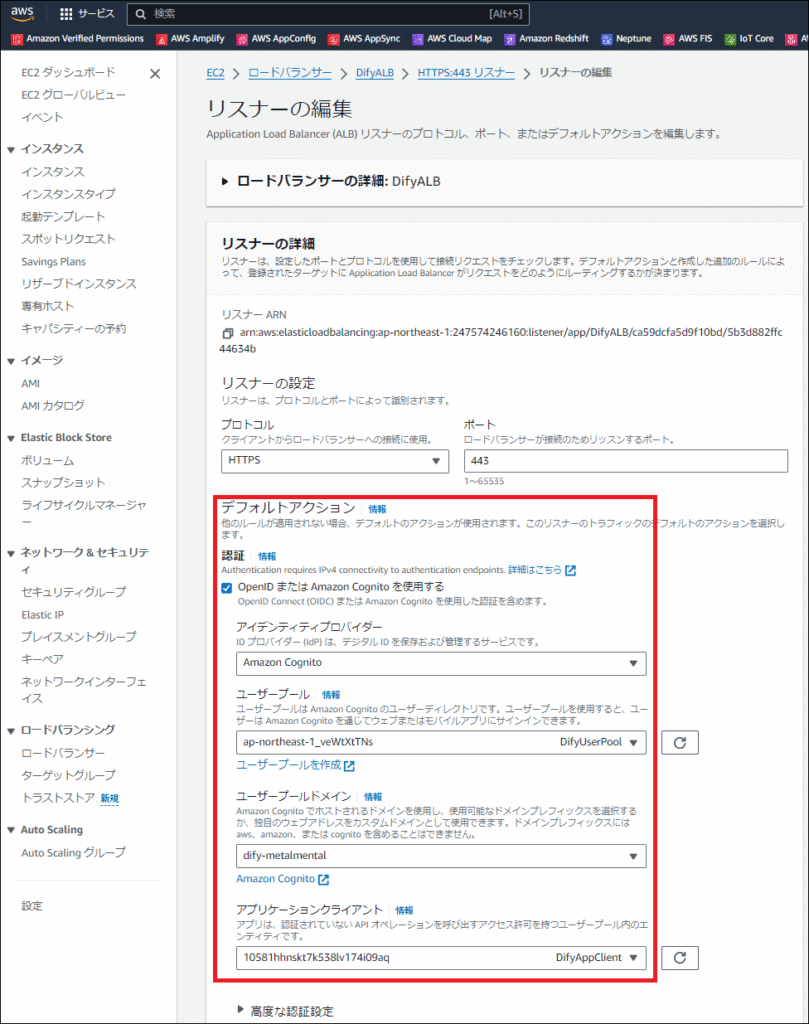
Task: Select セキュリティグループ from the sidebar
Action: click(73, 592)
